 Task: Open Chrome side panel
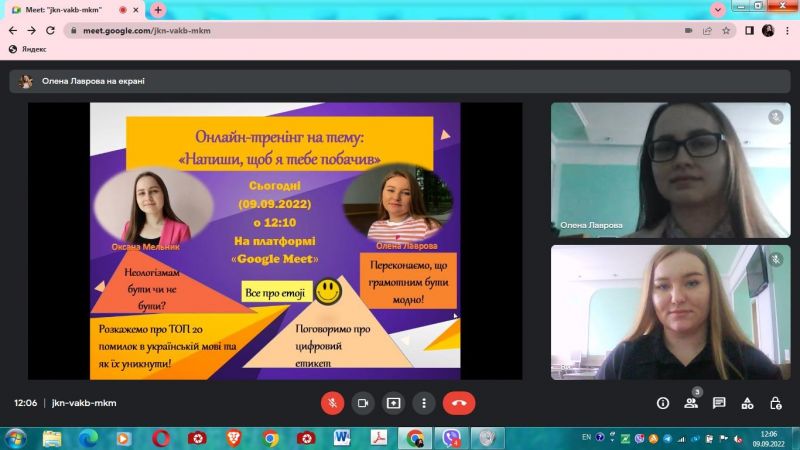click(x=749, y=31)
